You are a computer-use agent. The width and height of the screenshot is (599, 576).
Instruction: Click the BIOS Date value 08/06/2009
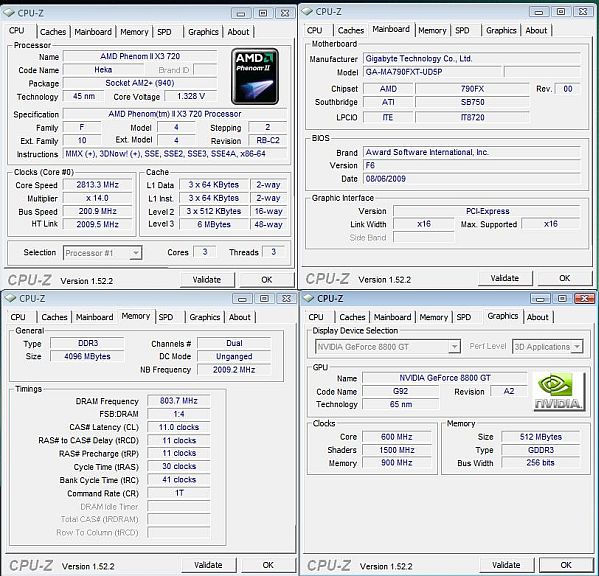472,179
